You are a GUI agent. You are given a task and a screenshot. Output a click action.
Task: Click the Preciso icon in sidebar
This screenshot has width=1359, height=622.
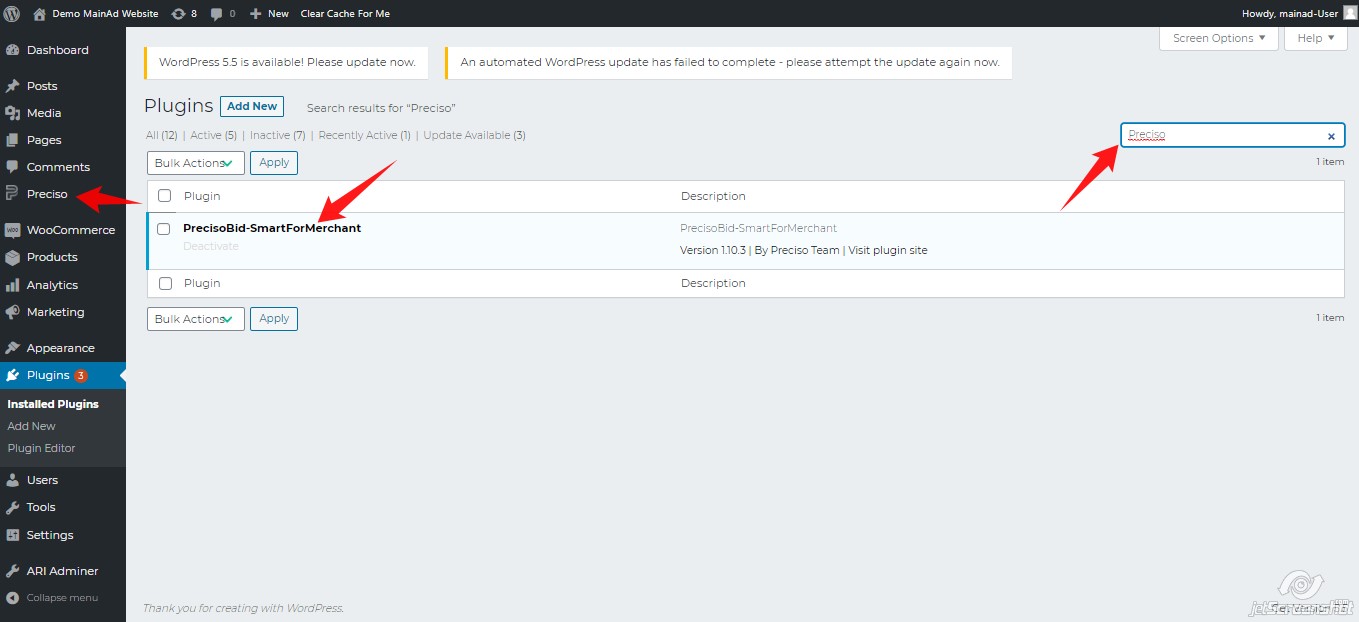pyautogui.click(x=12, y=194)
